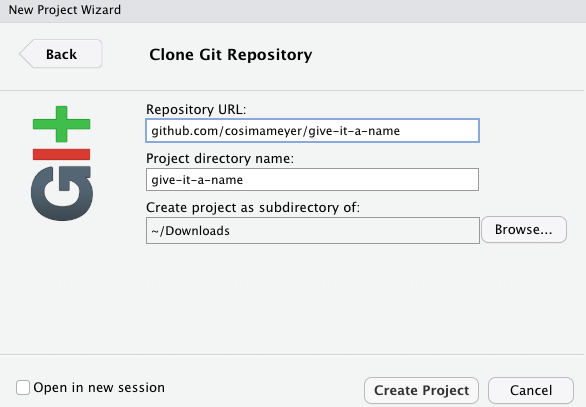Click the red minus bar in the Git logo
The image size is (586, 407).
click(x=61, y=154)
